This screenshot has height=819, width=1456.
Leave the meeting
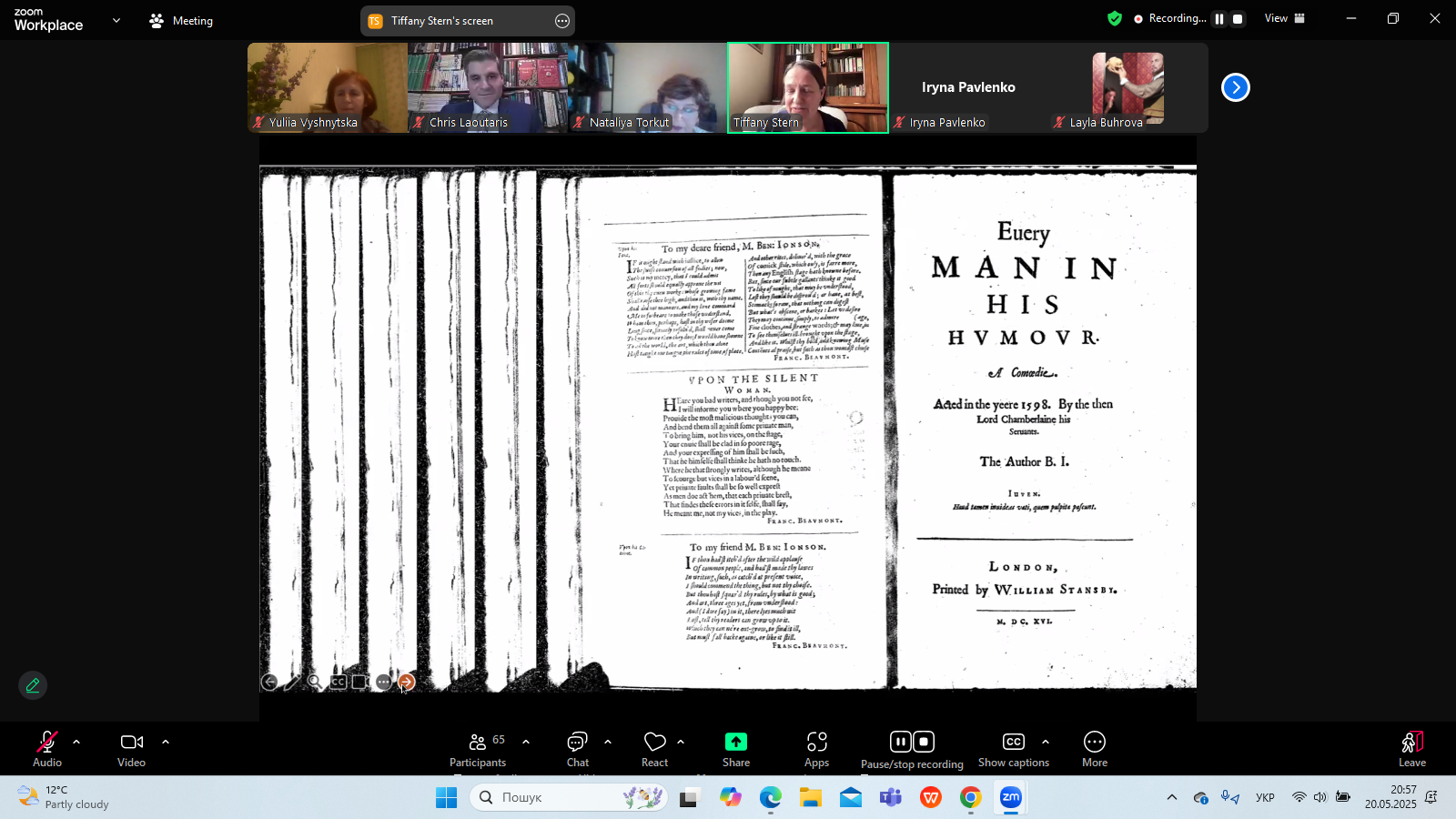(x=1411, y=750)
